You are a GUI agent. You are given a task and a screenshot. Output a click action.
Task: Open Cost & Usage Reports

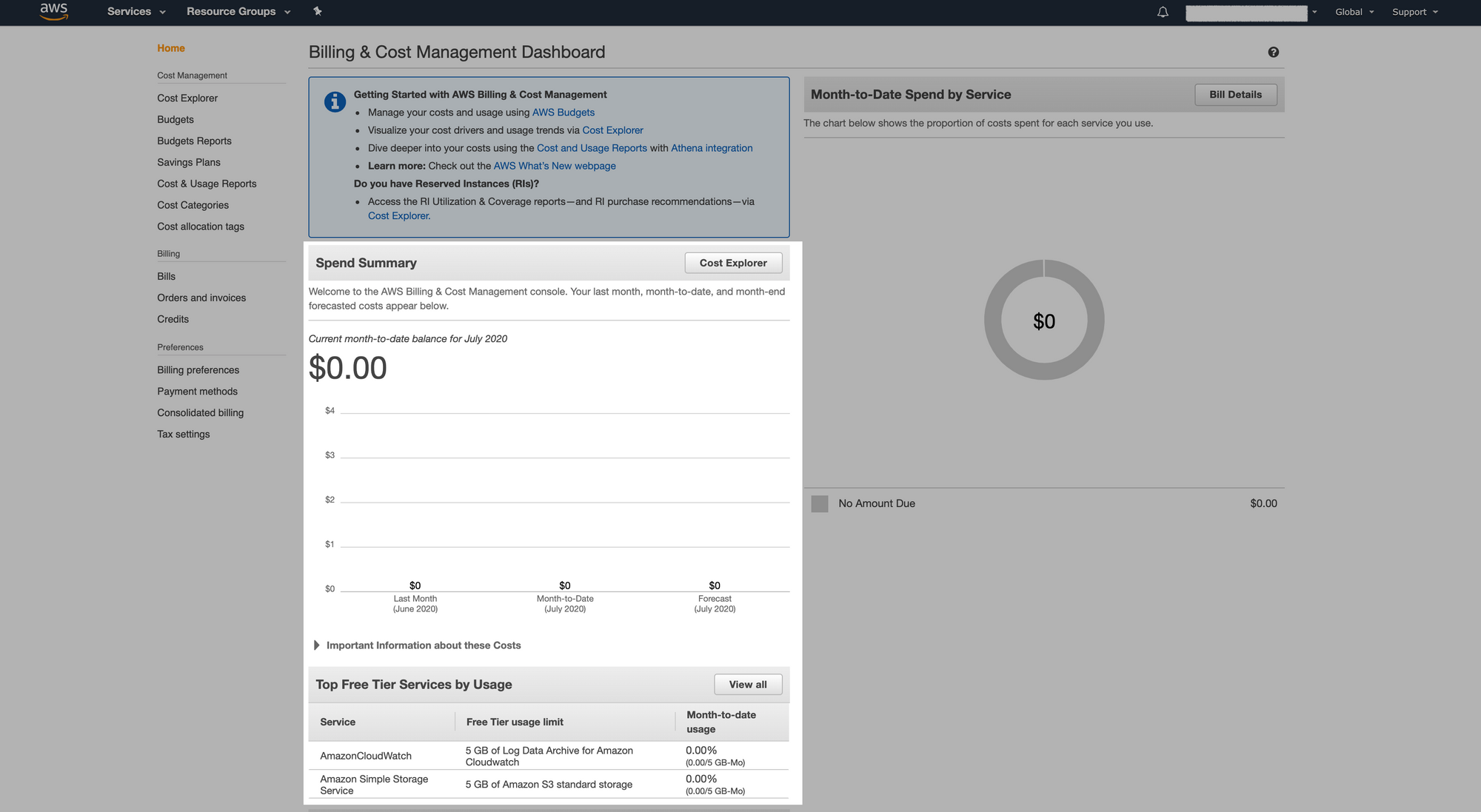207,184
